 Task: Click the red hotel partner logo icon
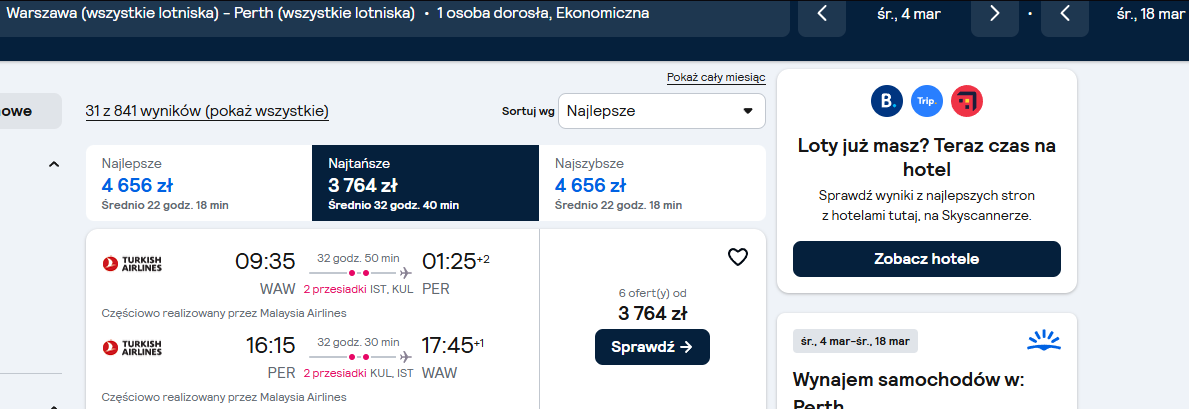pos(967,100)
